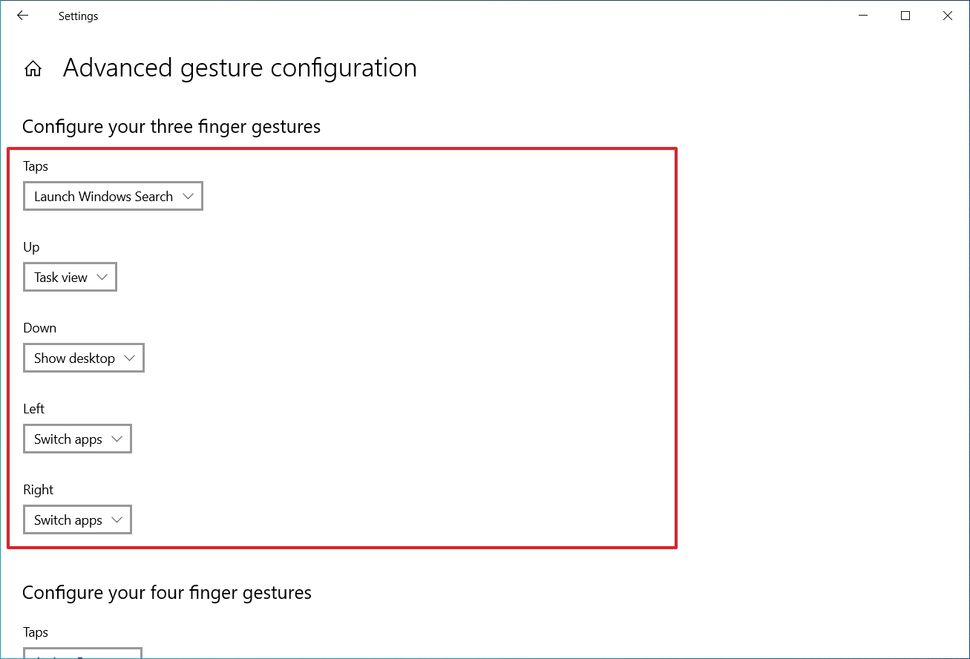Click the Settings label in the title bar
This screenshot has height=659, width=970.
coord(78,15)
